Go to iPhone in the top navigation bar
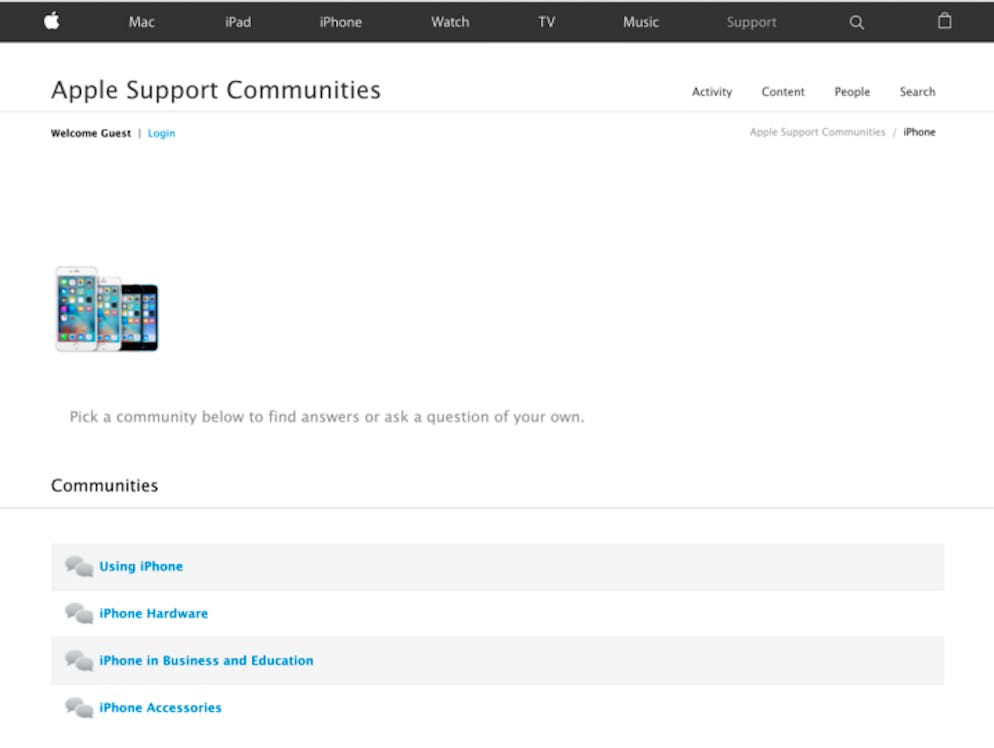994x748 pixels. [x=340, y=22]
